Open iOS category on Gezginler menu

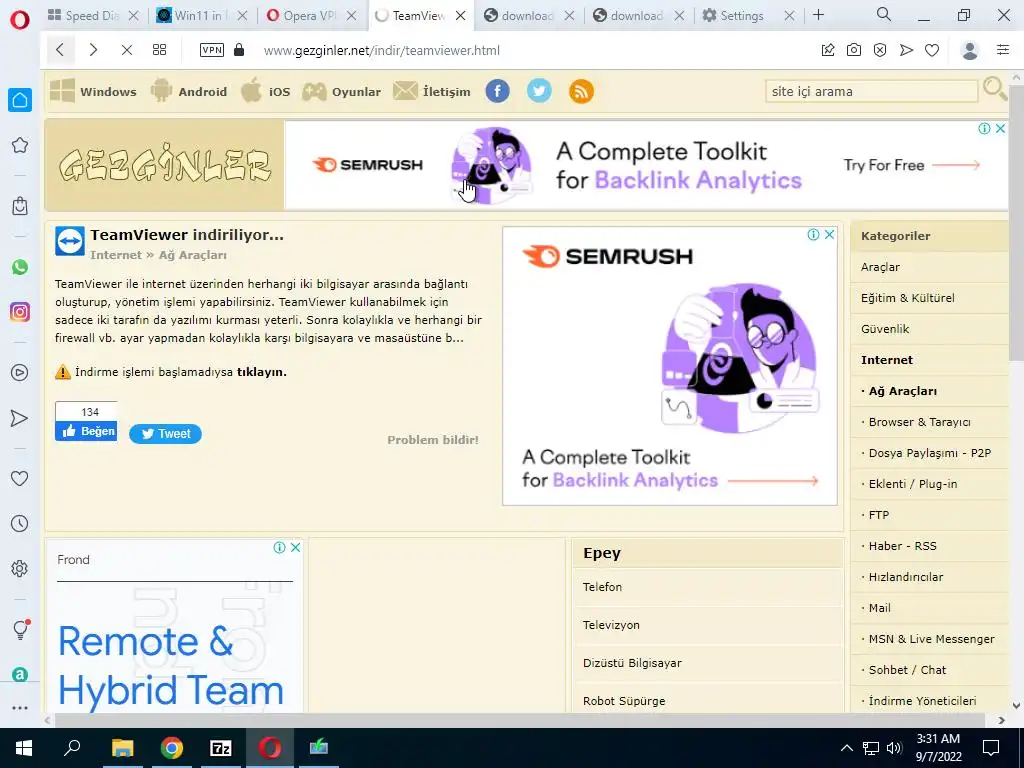pos(265,91)
